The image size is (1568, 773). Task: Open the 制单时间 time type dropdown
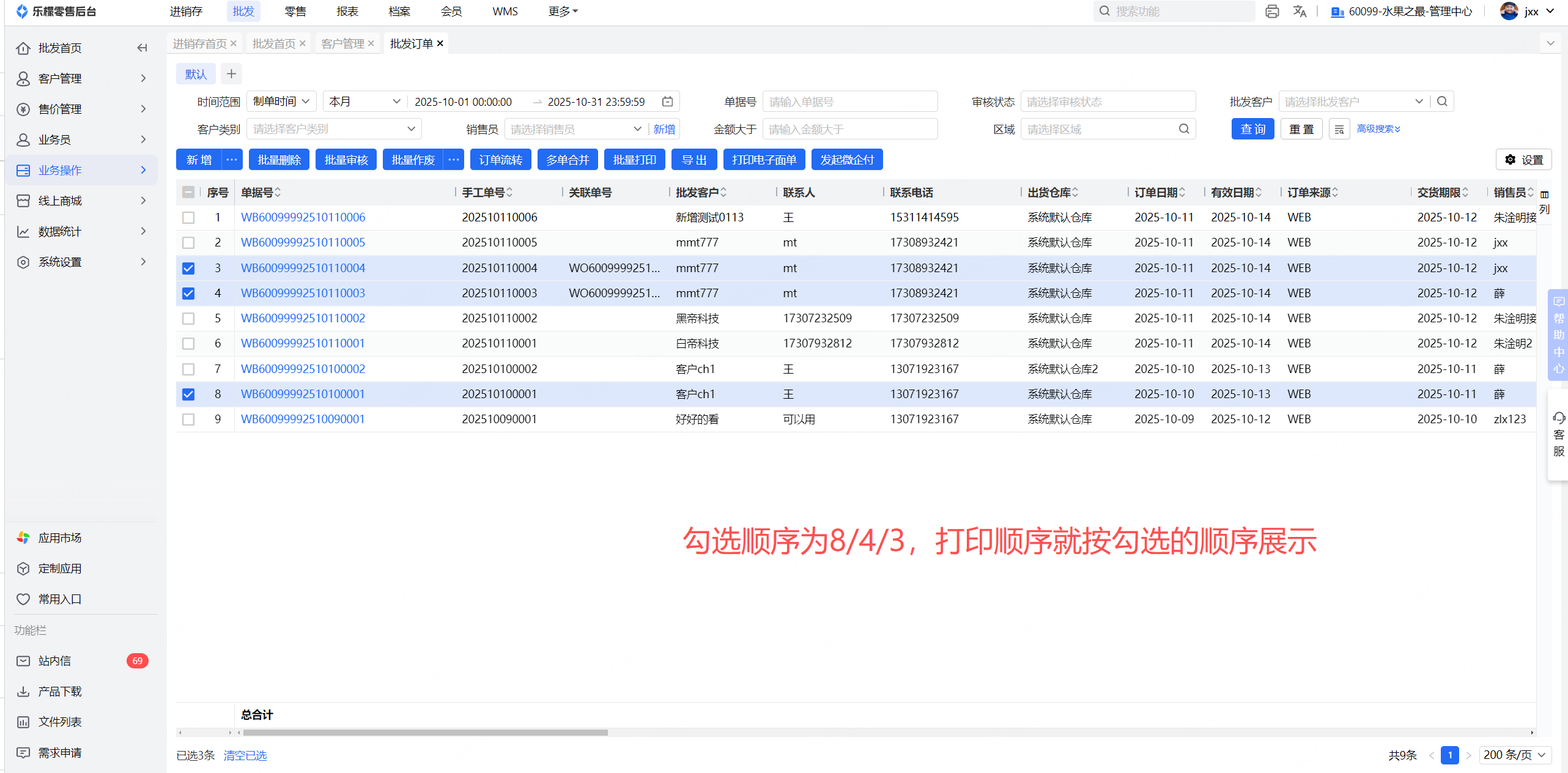281,102
